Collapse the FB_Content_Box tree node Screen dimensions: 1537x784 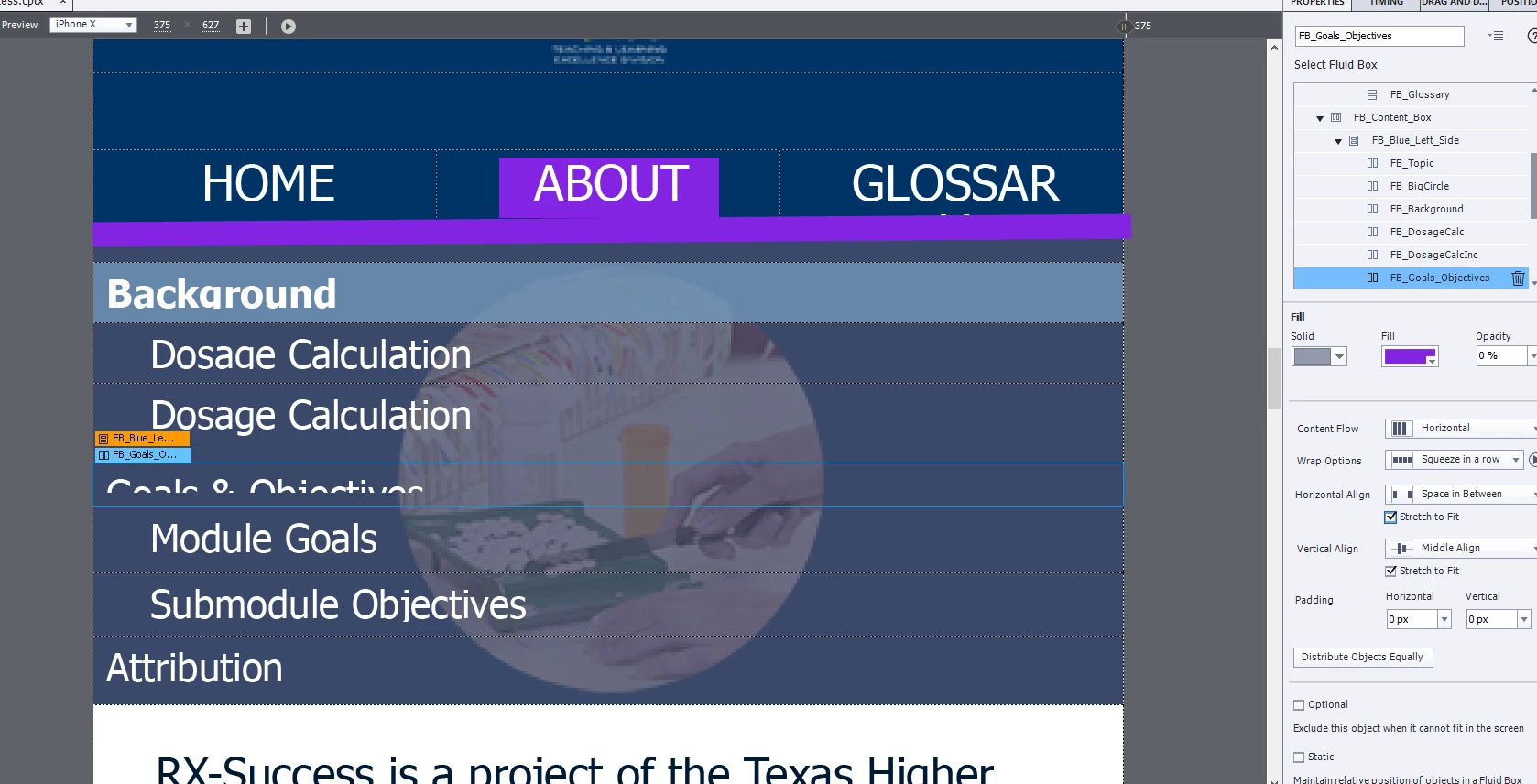click(x=1320, y=118)
